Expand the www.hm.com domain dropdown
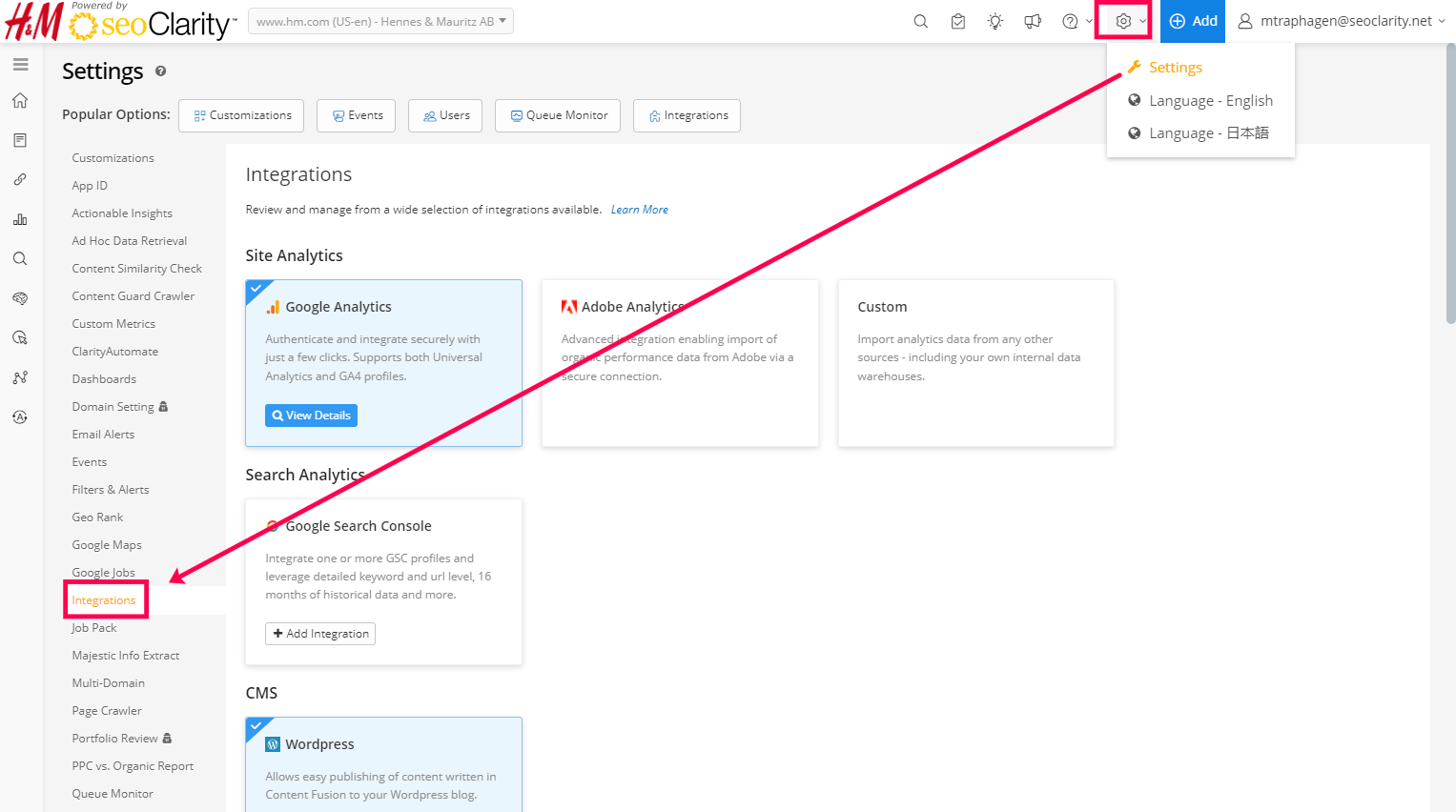The width and height of the screenshot is (1456, 812). coord(380,21)
